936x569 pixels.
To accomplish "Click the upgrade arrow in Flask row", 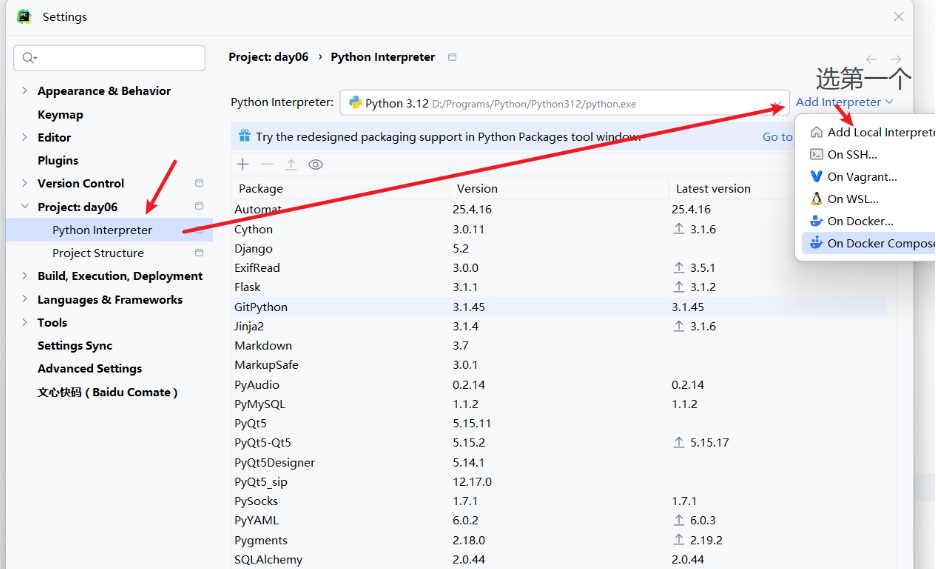I will [679, 287].
